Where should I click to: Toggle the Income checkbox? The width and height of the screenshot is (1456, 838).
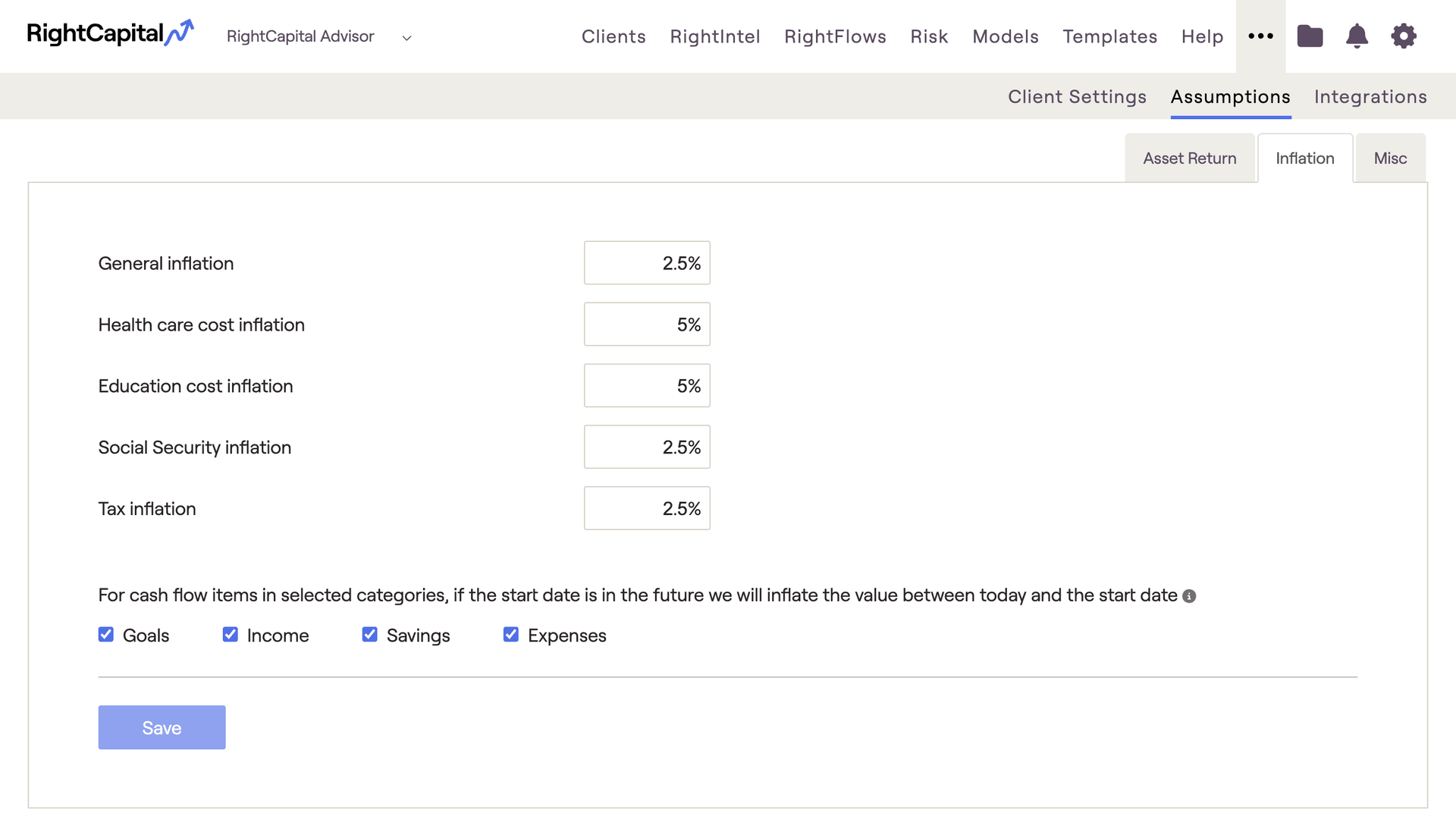231,635
